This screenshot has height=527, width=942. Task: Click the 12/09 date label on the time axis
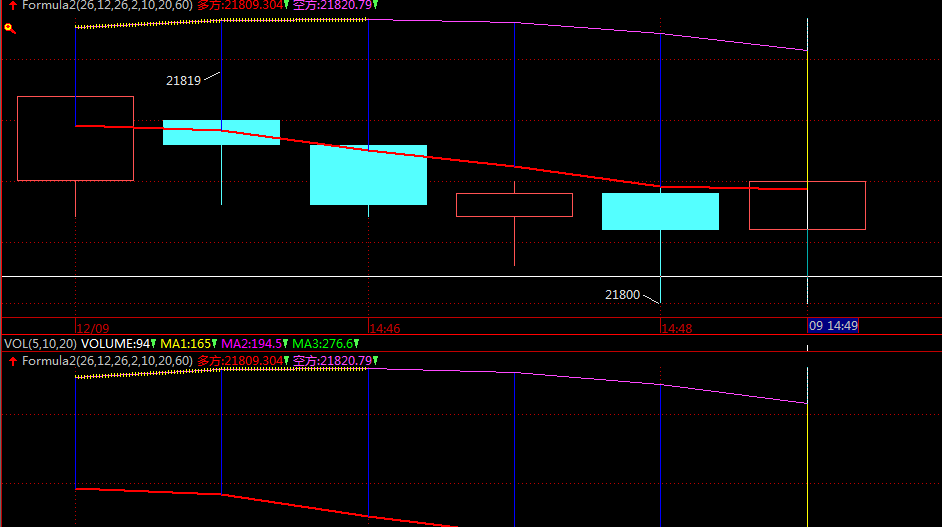(93, 329)
